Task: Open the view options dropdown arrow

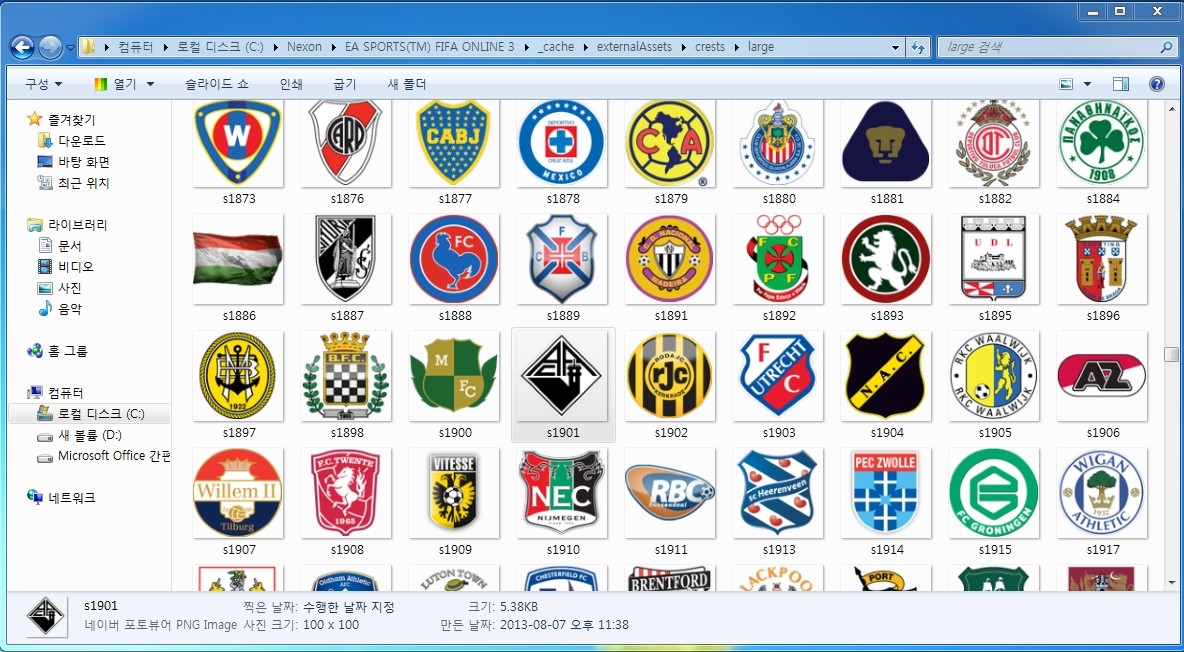Action: (x=1087, y=84)
